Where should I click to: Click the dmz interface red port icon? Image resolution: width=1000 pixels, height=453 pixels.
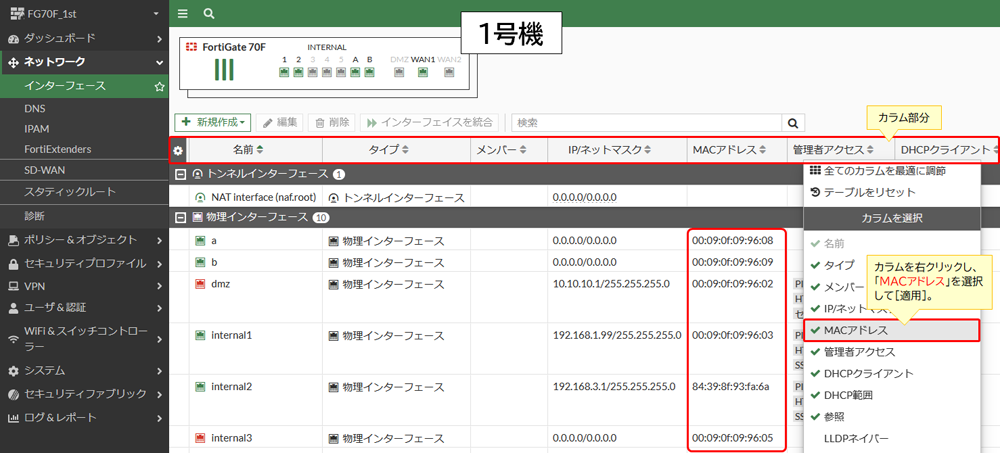tap(200, 284)
